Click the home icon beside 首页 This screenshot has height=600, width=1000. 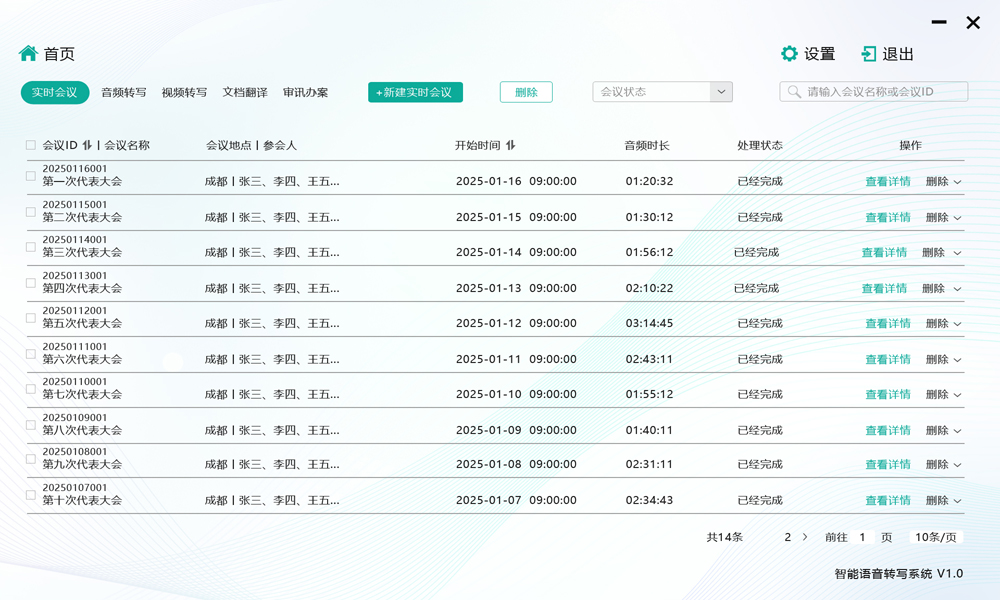click(x=28, y=53)
